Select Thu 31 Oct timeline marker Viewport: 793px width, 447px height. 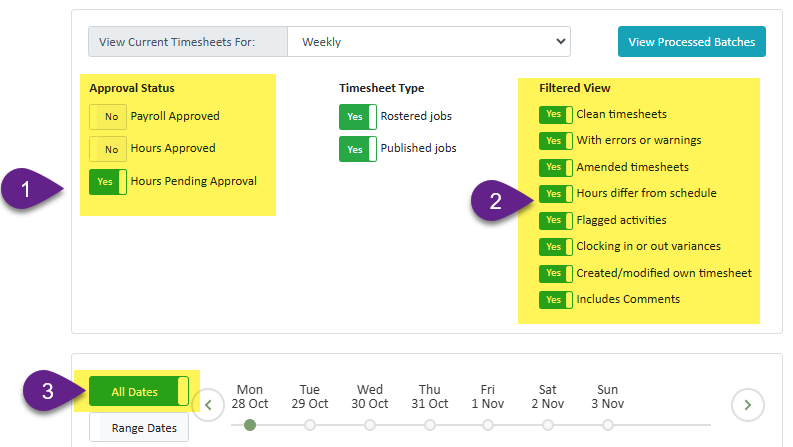[430, 425]
